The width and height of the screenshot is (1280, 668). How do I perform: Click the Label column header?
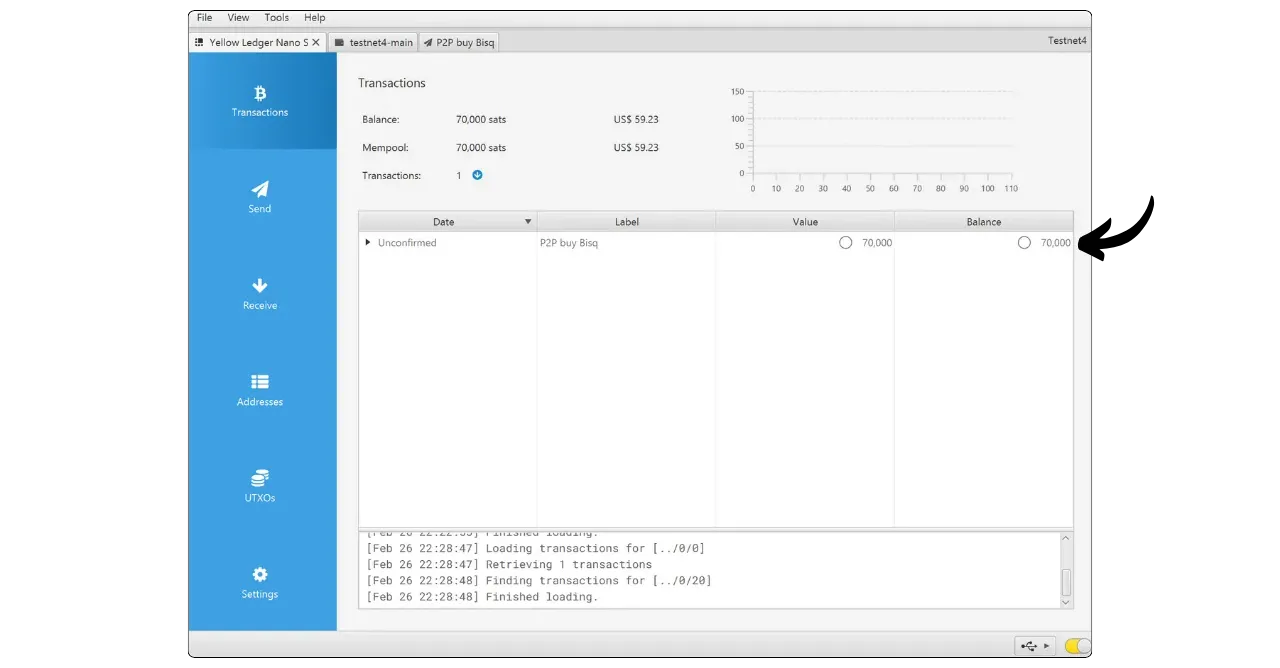point(626,222)
